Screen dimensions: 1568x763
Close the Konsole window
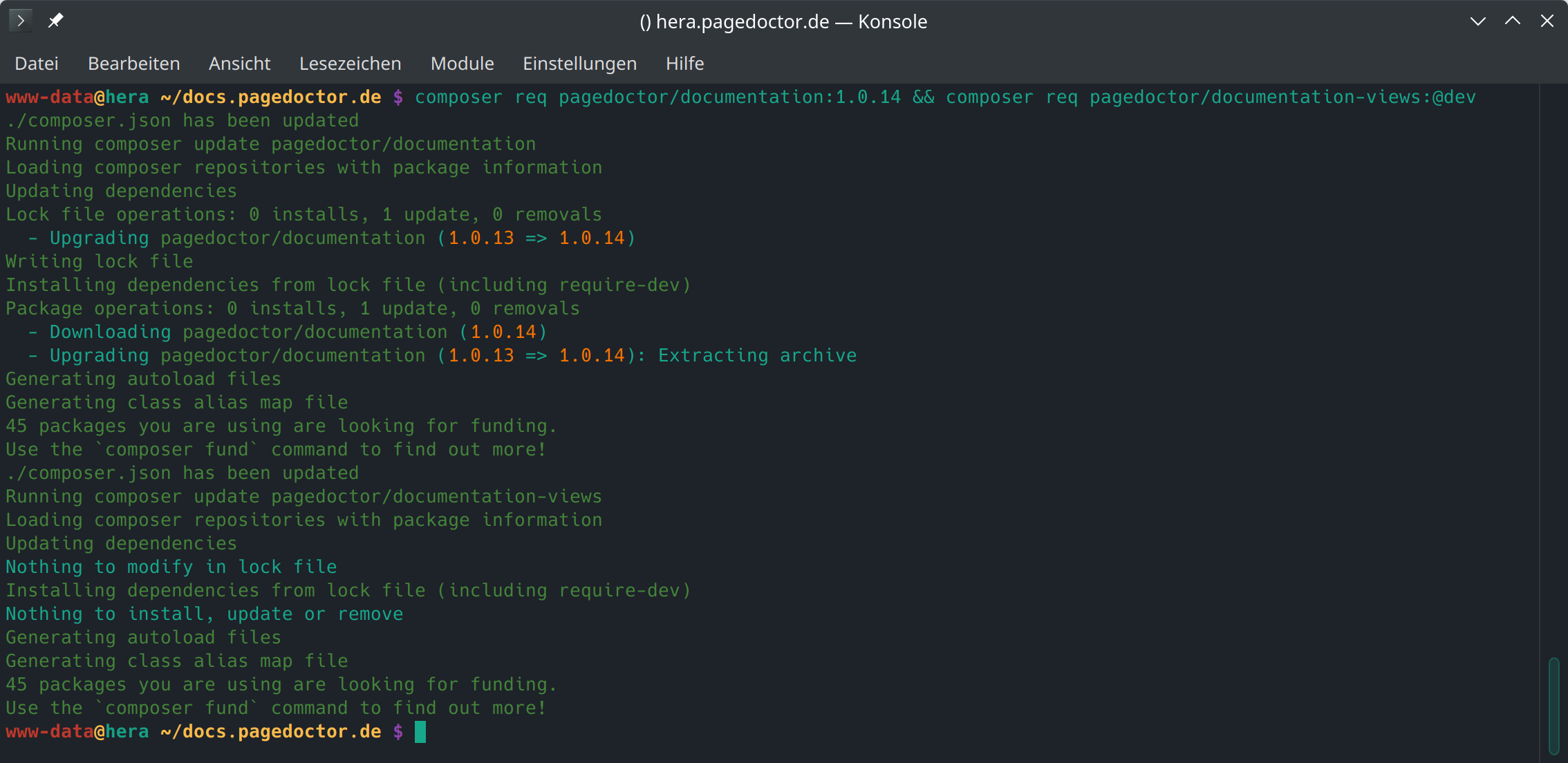pos(1547,21)
